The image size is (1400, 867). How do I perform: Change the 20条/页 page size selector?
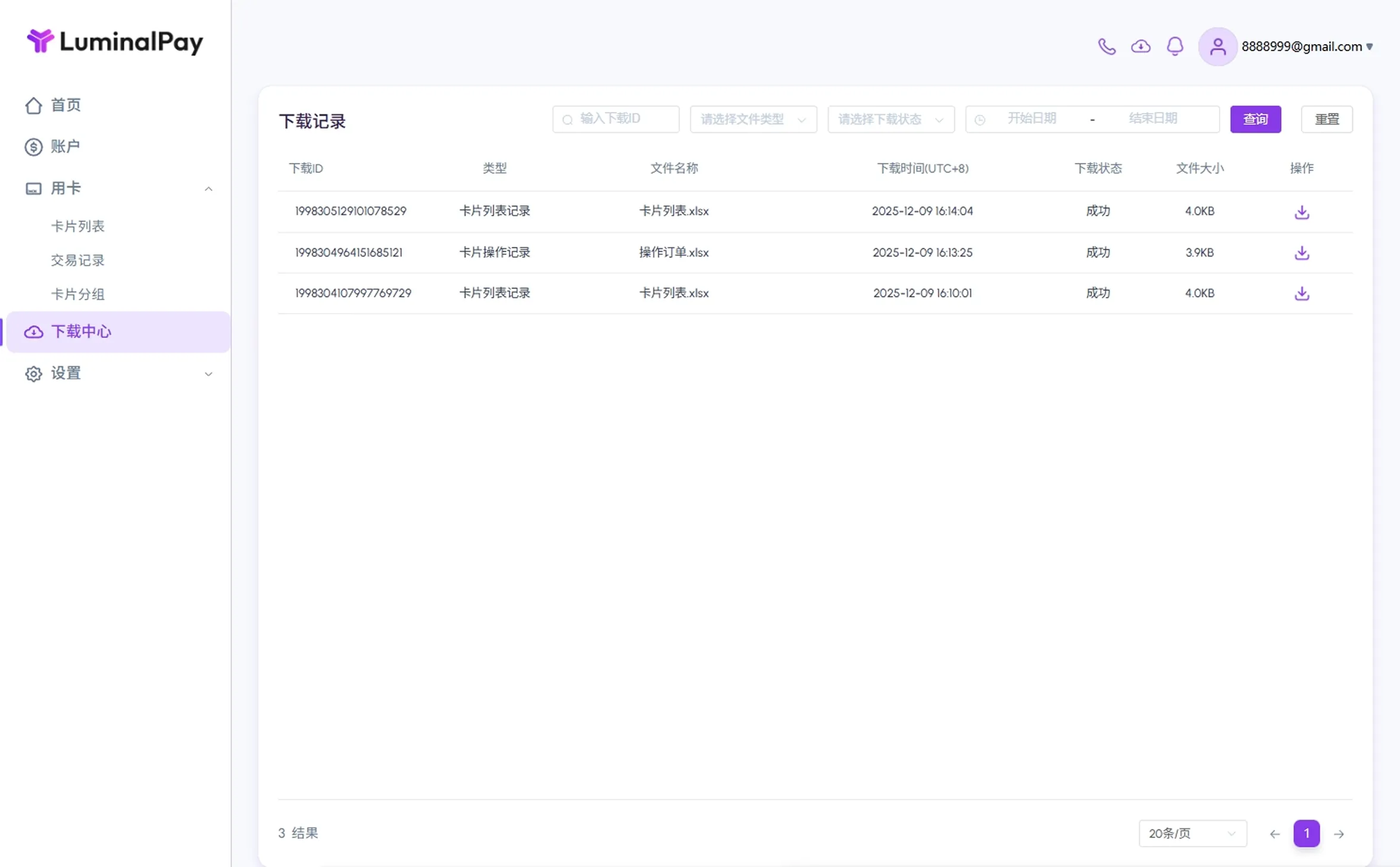[1192, 833]
